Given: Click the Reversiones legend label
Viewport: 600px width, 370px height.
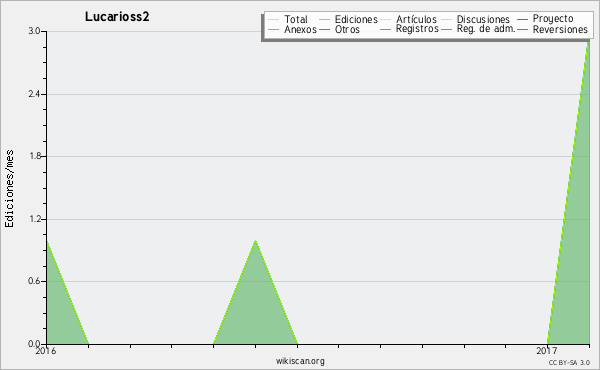Looking at the screenshot, I should click(560, 29).
